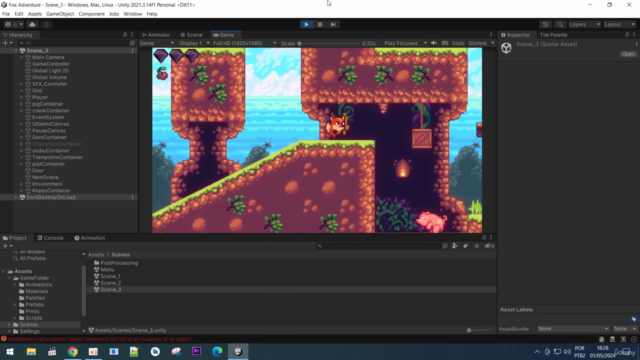Open the Game view three-dot menu
The height and width of the screenshot is (360, 640).
tap(491, 35)
